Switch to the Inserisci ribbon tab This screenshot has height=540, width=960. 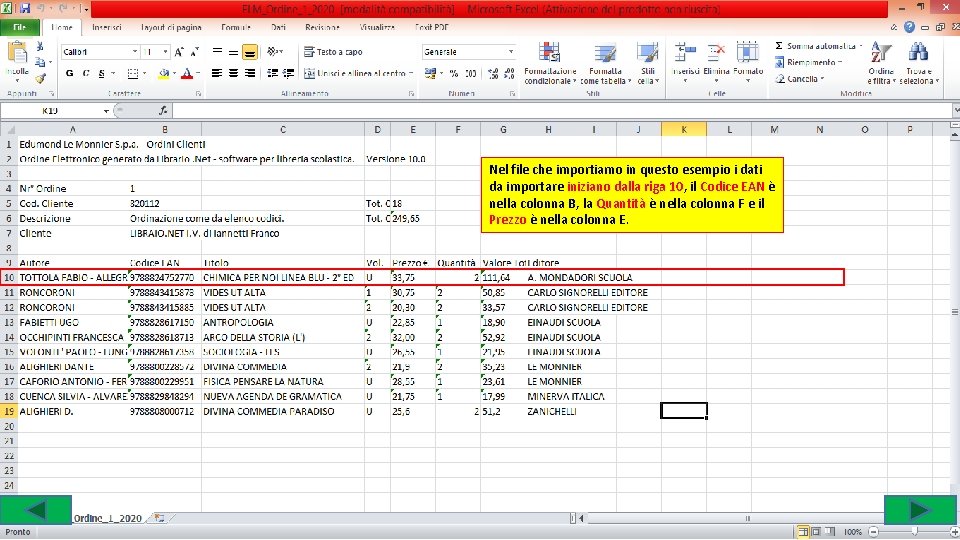pyautogui.click(x=107, y=28)
